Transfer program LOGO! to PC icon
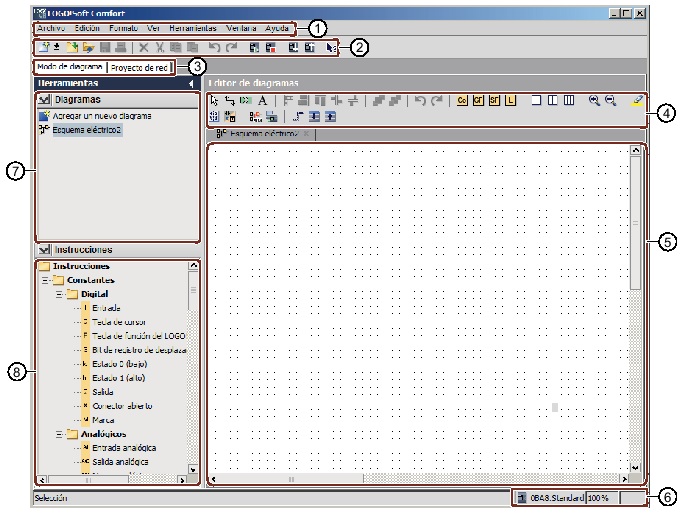Screen dimensions: 697x515 (310, 47)
